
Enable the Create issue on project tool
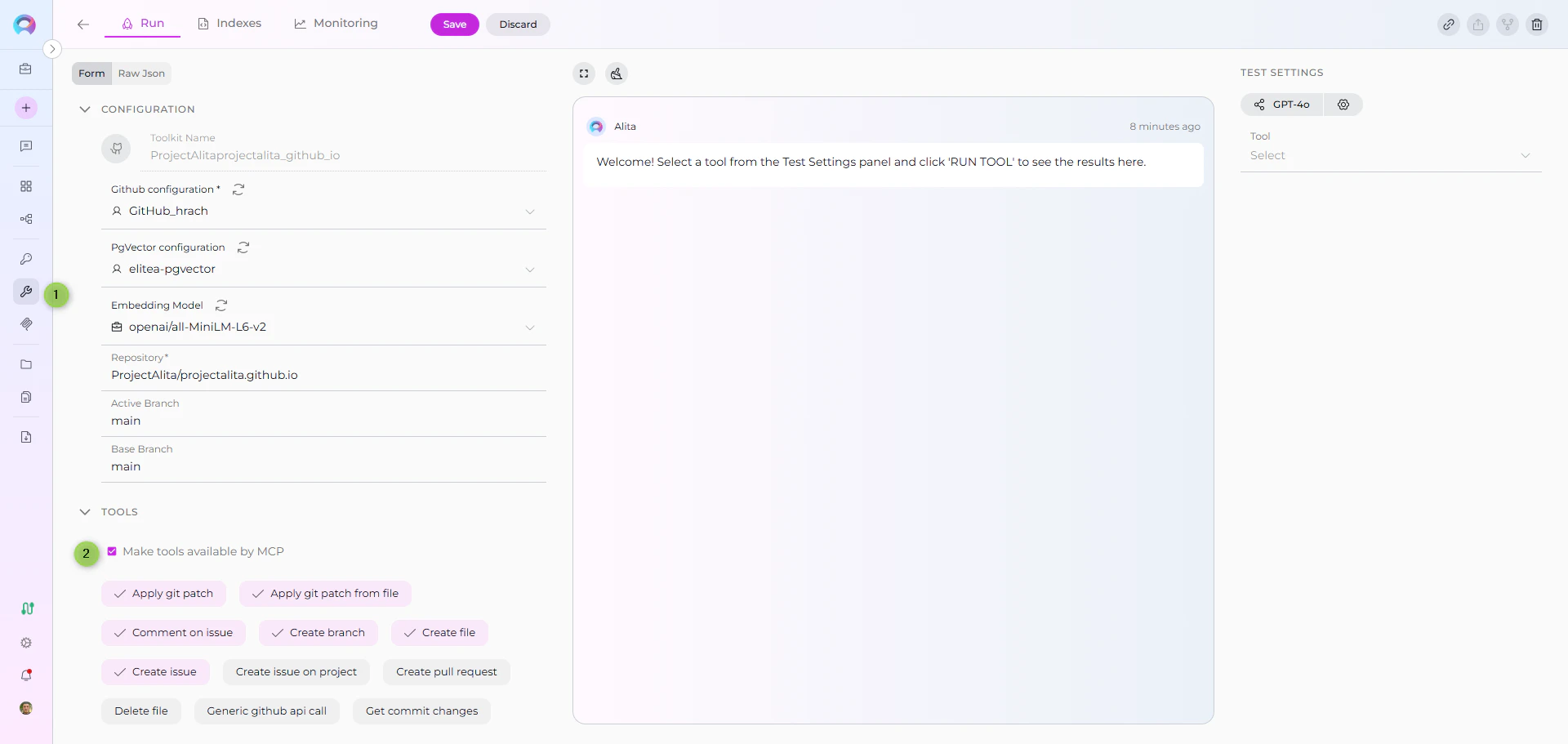(x=296, y=672)
